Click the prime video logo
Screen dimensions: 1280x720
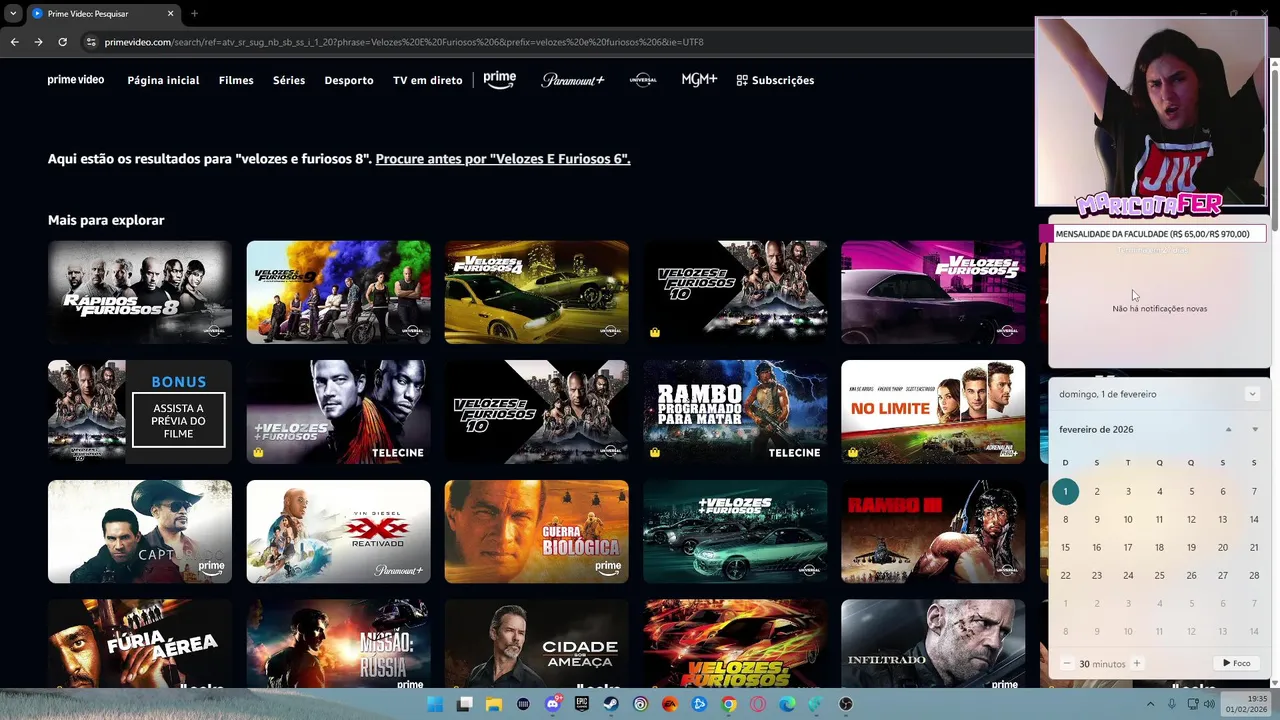(76, 80)
